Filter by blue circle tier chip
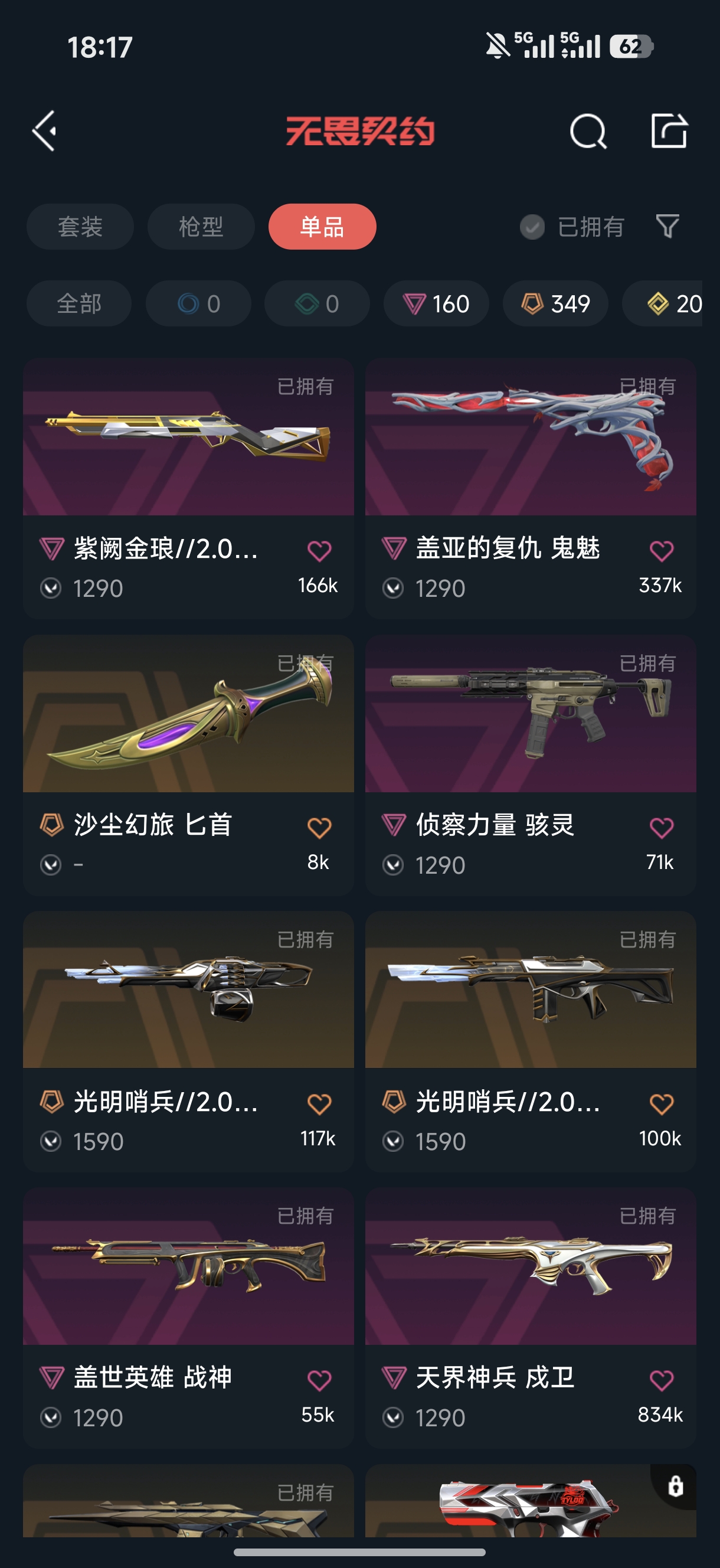Viewport: 720px width, 1568px height. pyautogui.click(x=198, y=303)
